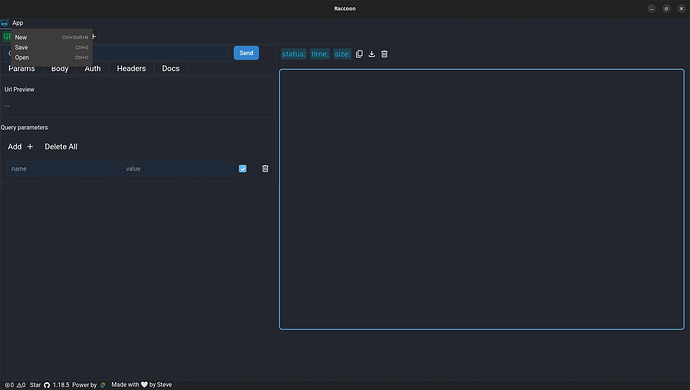This screenshot has height=390, width=690.
Task: Switch to the Docs tab
Action: (x=171, y=69)
